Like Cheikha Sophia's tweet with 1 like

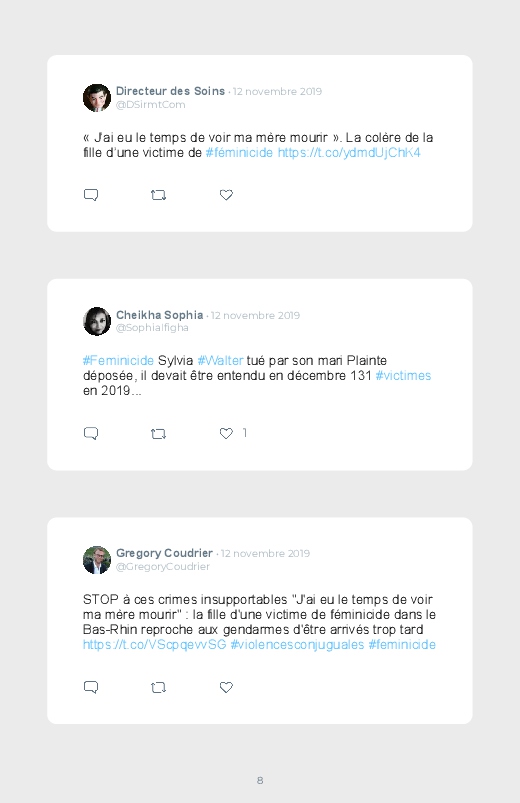226,433
